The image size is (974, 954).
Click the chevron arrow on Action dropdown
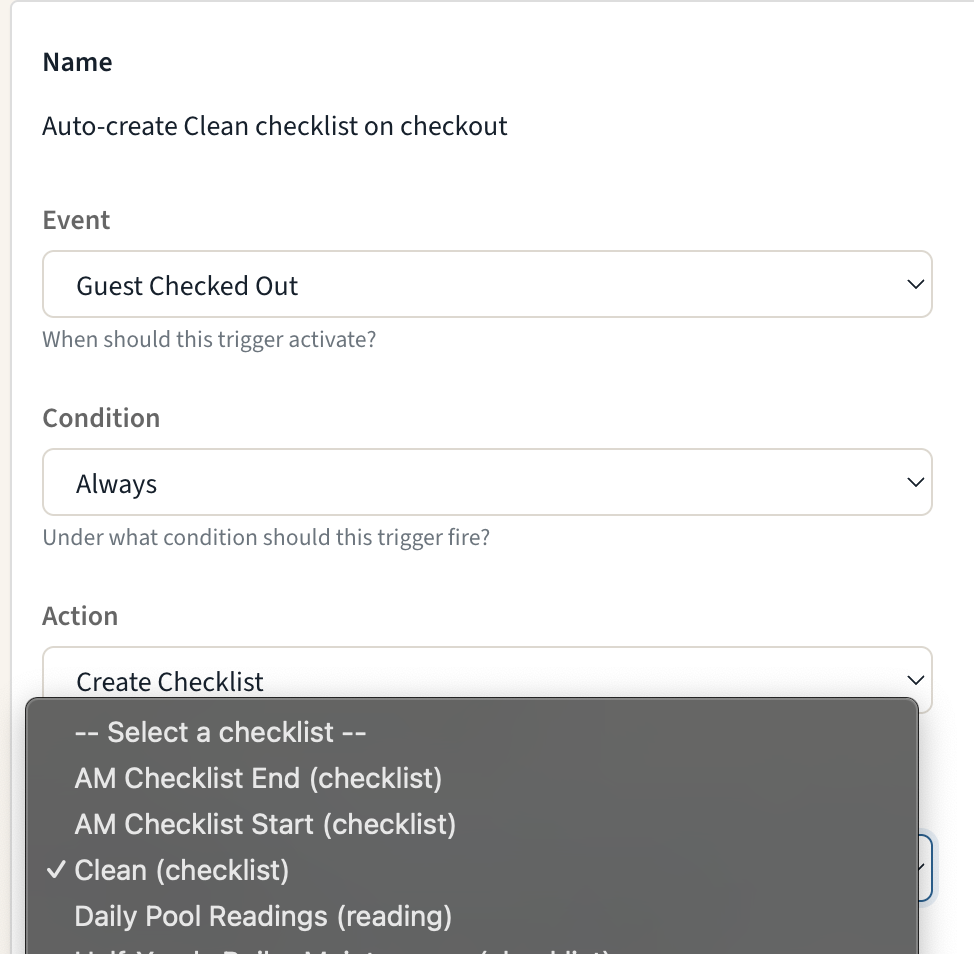point(915,680)
